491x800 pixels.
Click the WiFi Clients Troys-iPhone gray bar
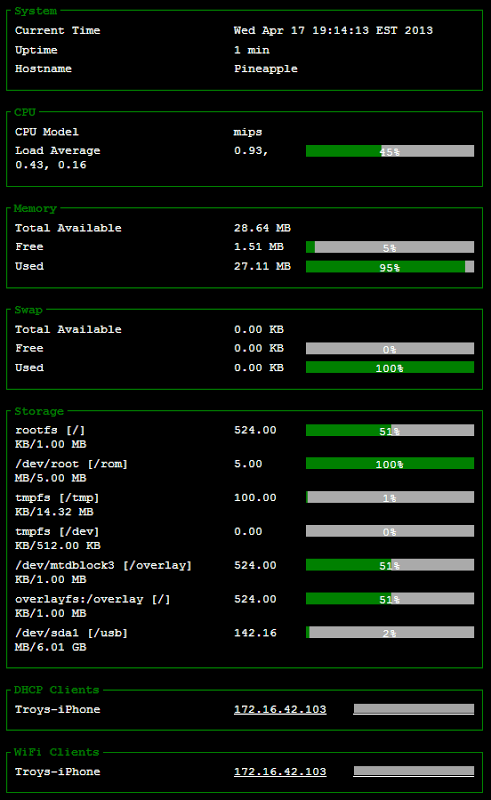(x=414, y=771)
